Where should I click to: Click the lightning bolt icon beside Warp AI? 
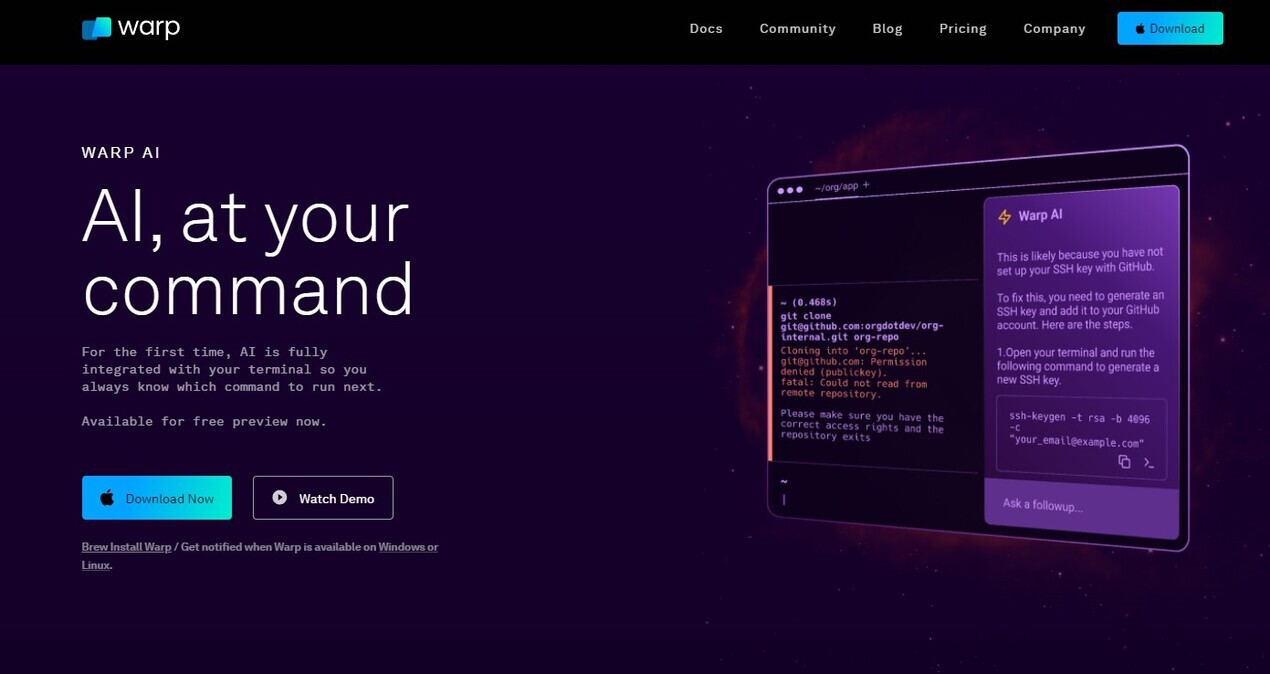point(1004,217)
